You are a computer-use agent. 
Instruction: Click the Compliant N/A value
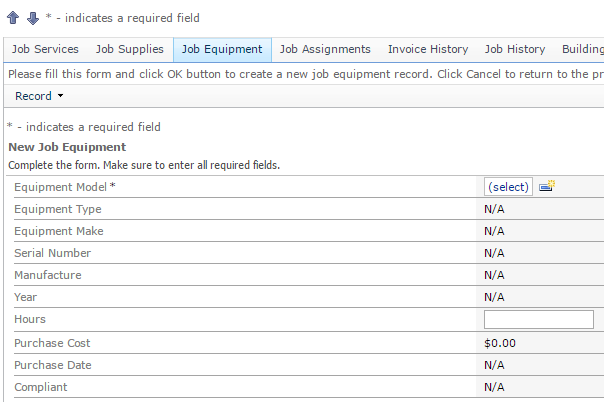494,387
